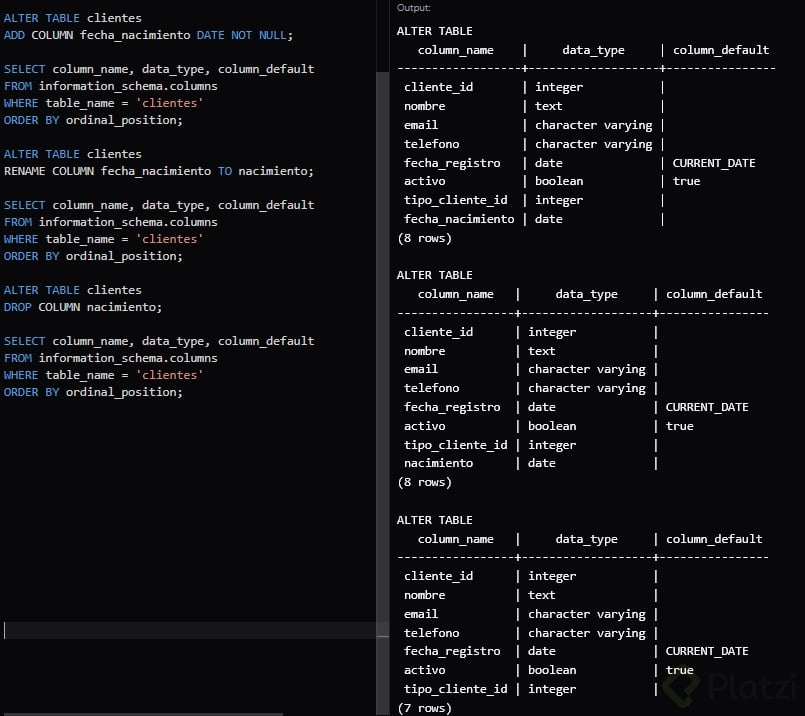The image size is (805, 716).
Task: Click the 'DROP COLUMN nacimiento' line
Action: tap(83, 307)
